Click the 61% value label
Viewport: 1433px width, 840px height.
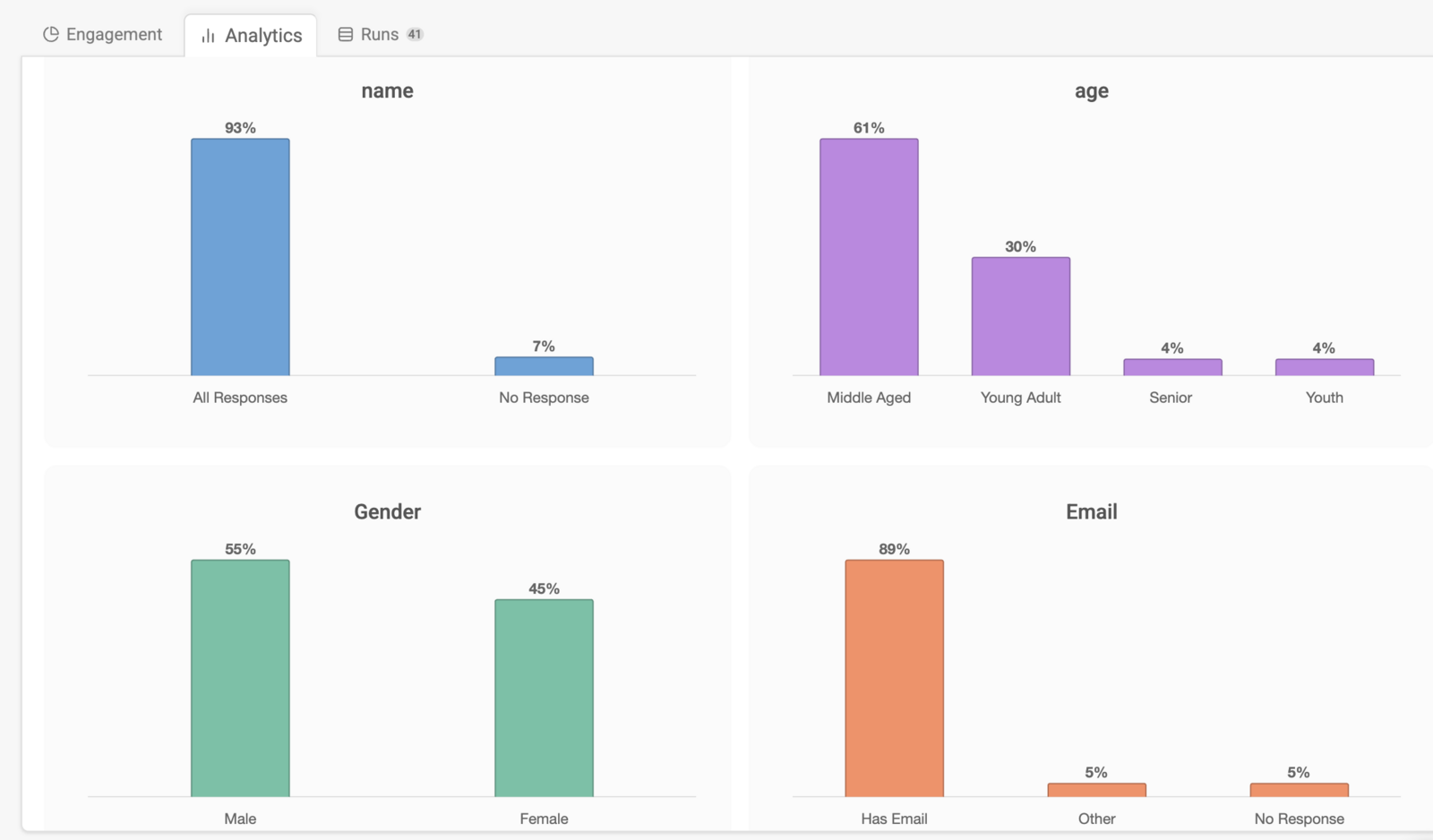(869, 128)
